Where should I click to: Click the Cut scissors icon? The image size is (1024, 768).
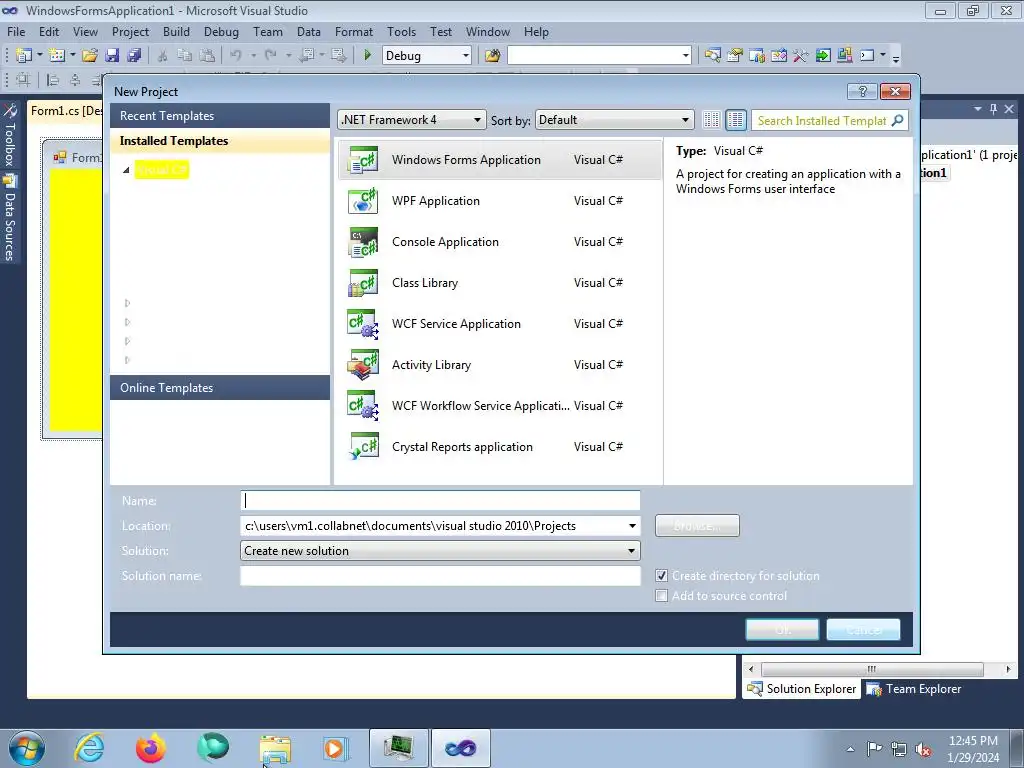tap(163, 56)
